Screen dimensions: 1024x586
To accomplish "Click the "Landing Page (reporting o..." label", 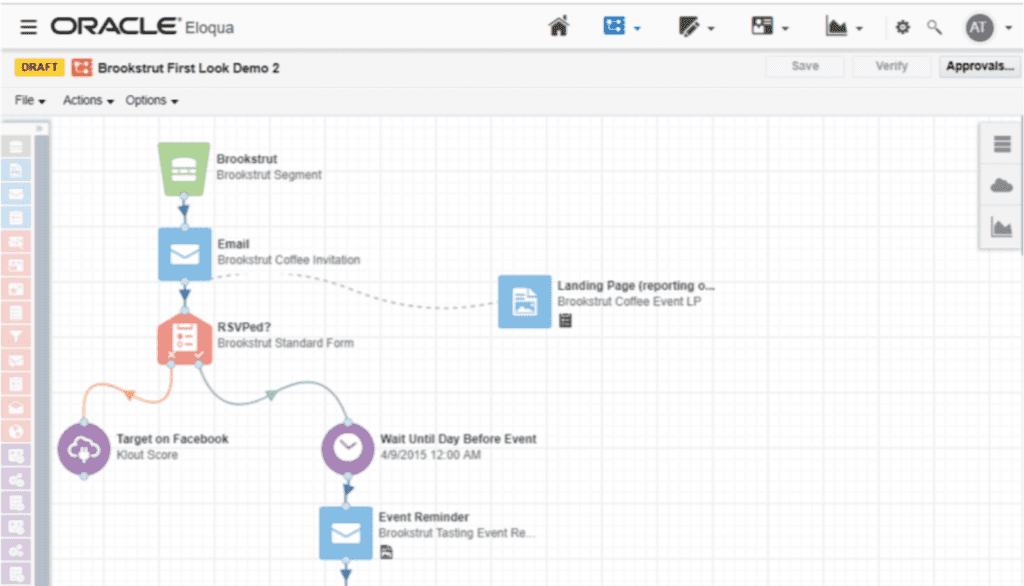I will 636,285.
